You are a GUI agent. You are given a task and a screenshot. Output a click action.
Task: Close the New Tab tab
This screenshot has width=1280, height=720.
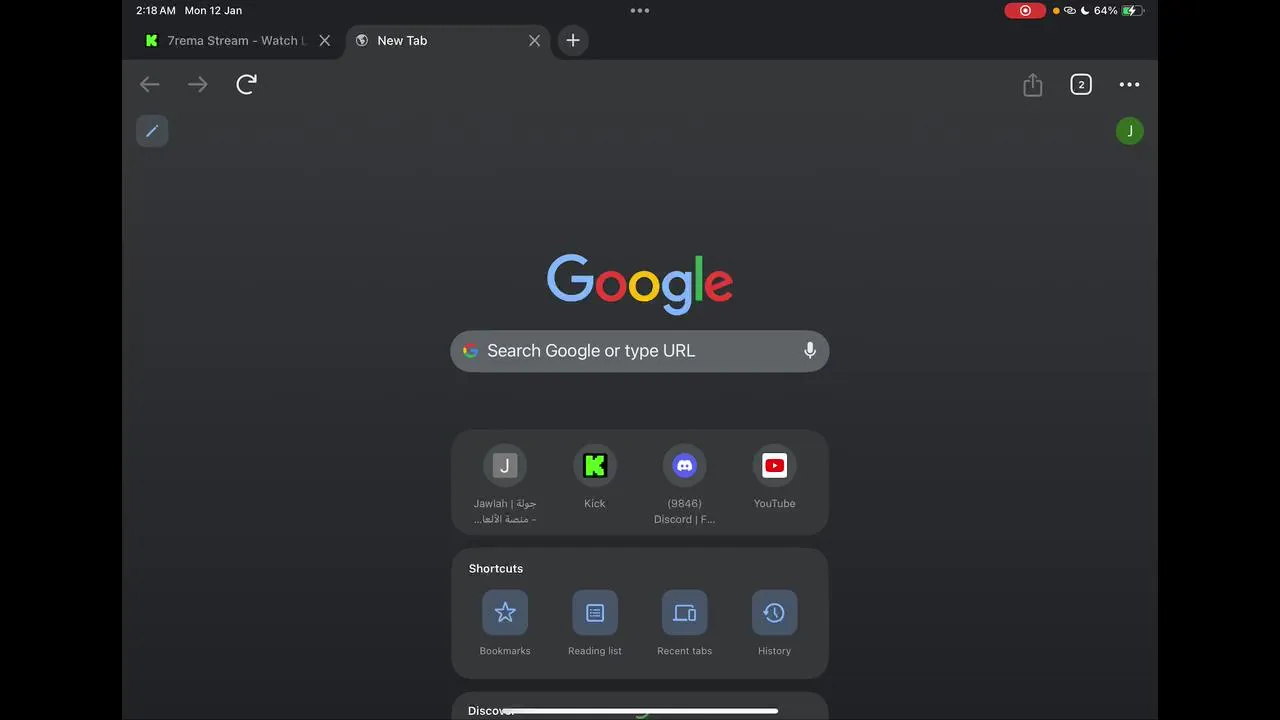point(534,41)
